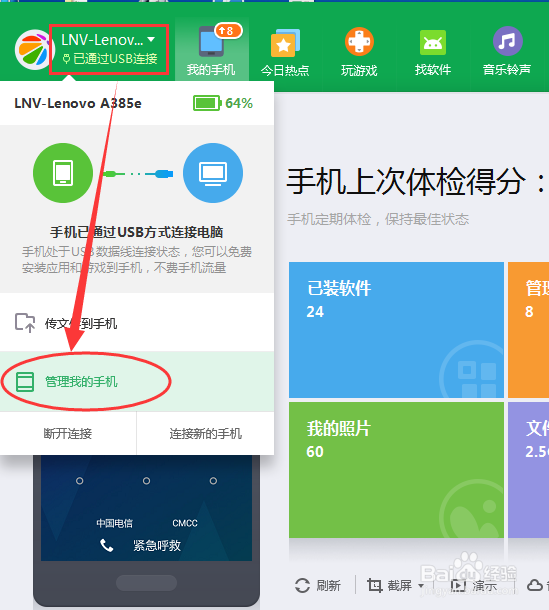Click the 60 count on 我的照片 tile
Image resolution: width=549 pixels, height=610 pixels.
click(315, 452)
